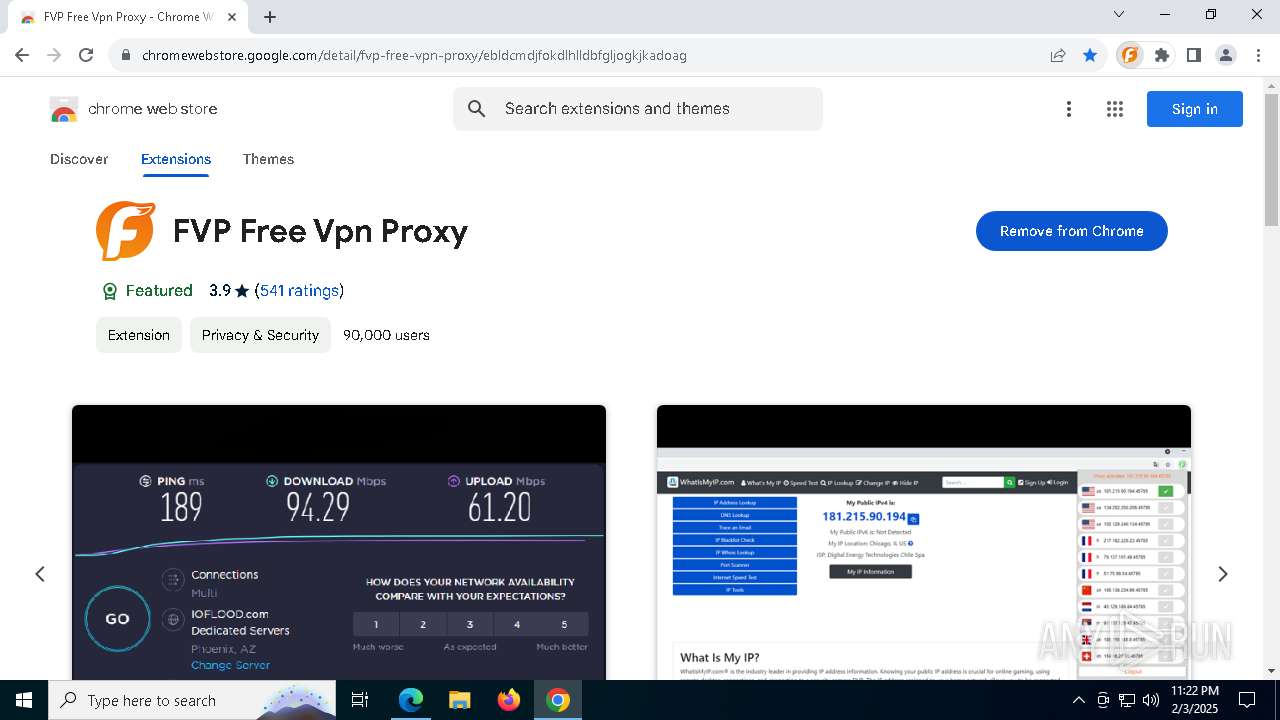Click the 90,000 users text
This screenshot has height=720, width=1280.
(386, 335)
